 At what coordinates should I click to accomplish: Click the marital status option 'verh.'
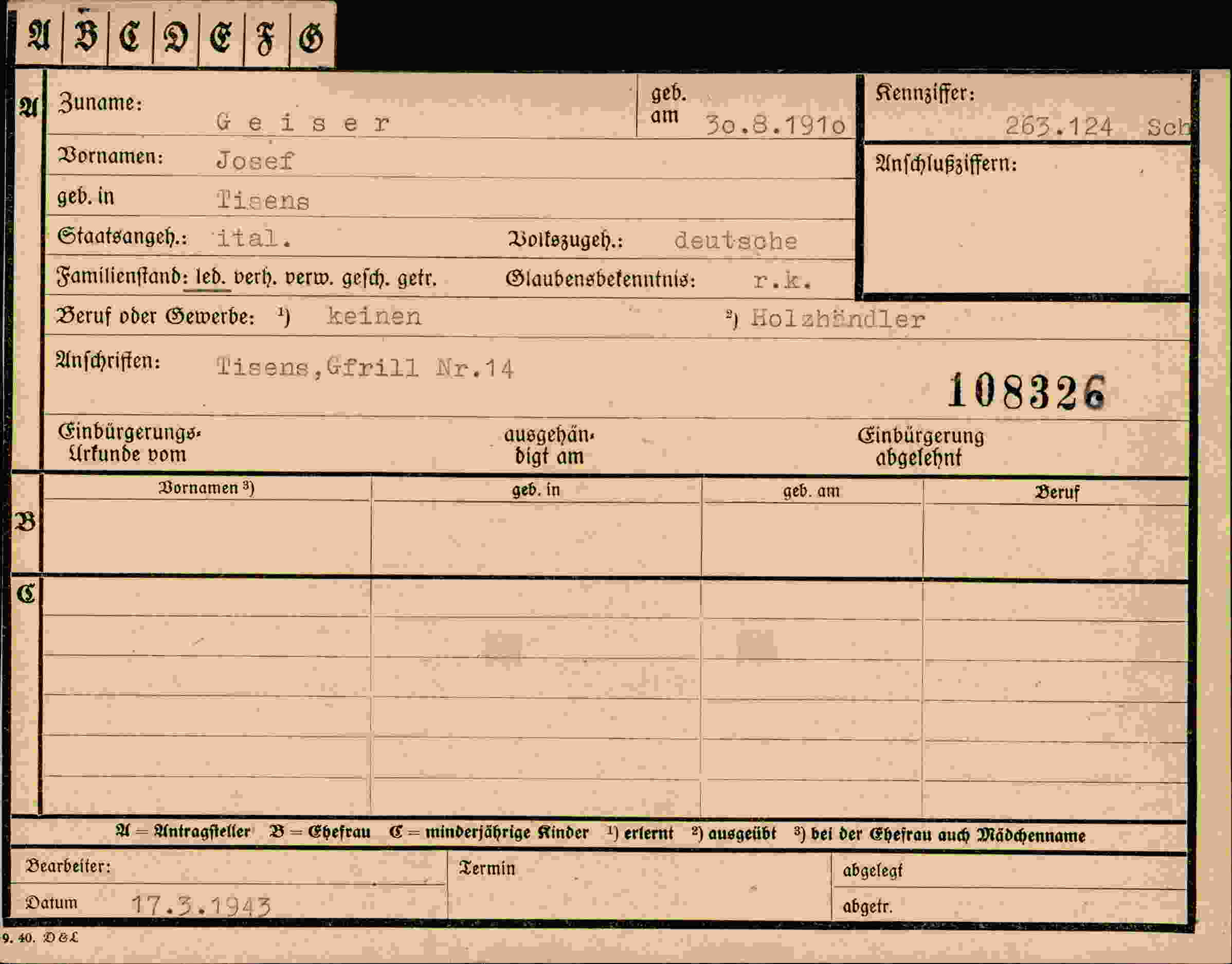(x=255, y=278)
